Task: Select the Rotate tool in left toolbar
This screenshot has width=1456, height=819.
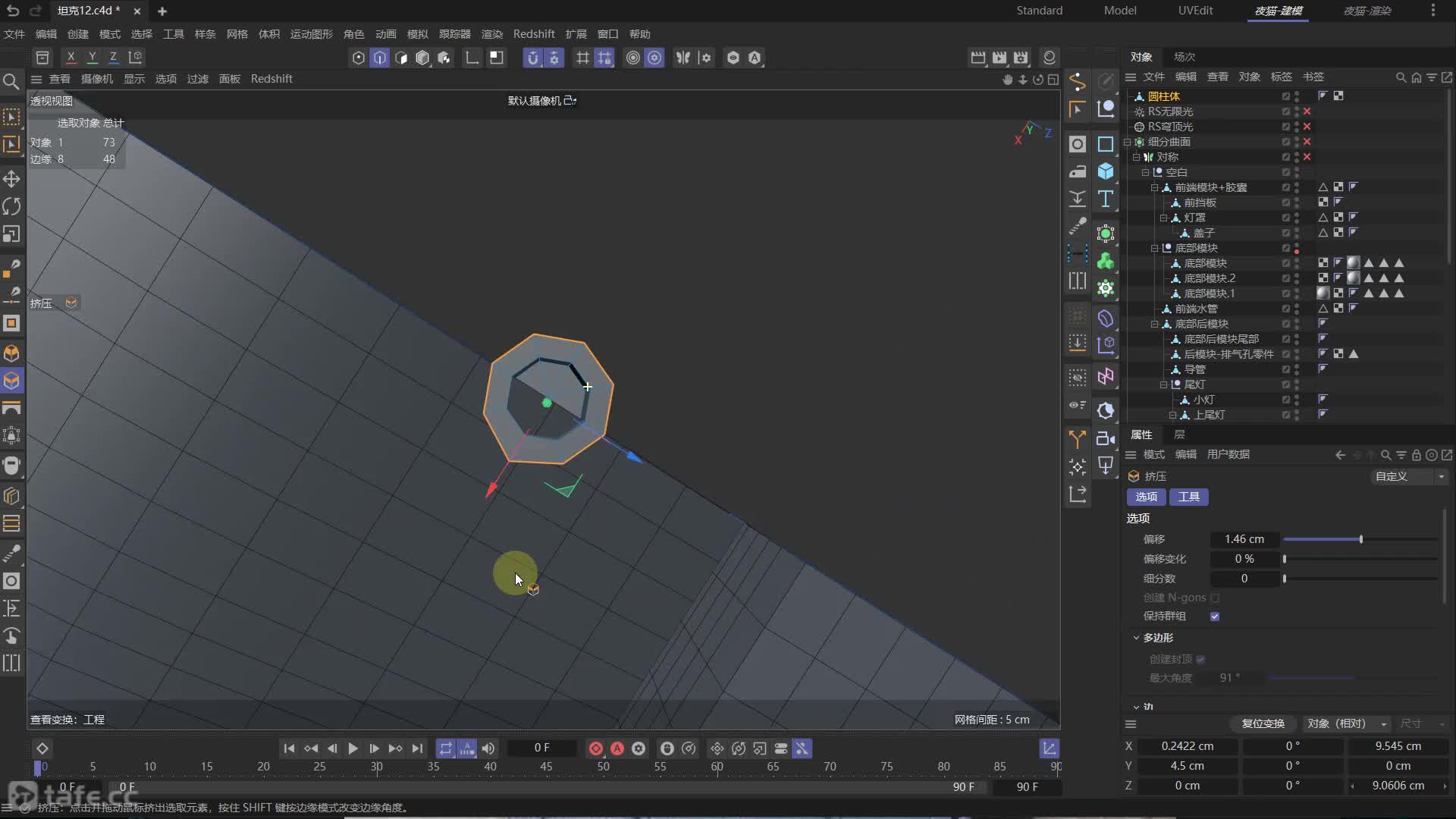Action: [11, 206]
